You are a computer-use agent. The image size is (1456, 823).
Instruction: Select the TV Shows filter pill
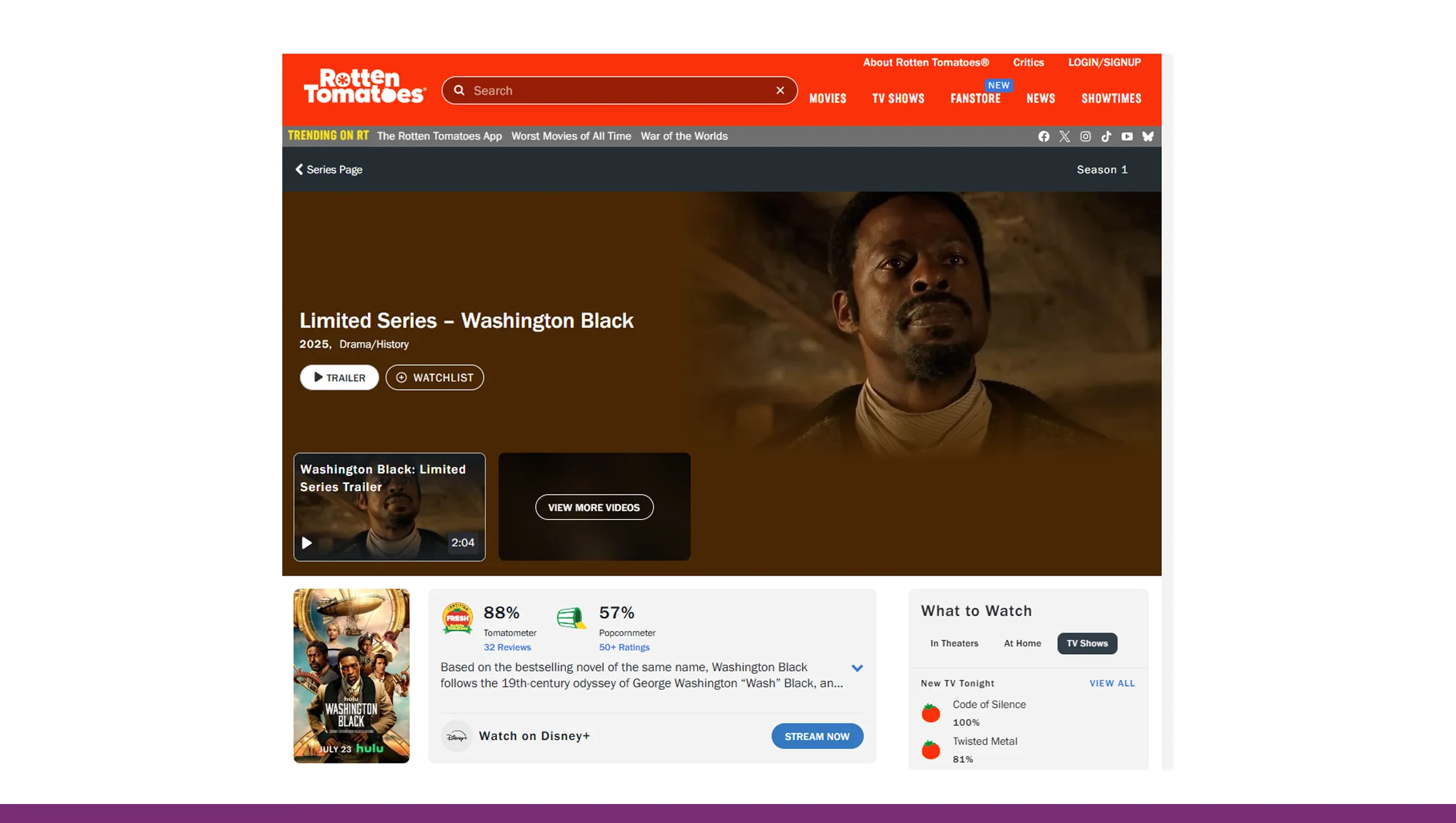[x=1087, y=643]
